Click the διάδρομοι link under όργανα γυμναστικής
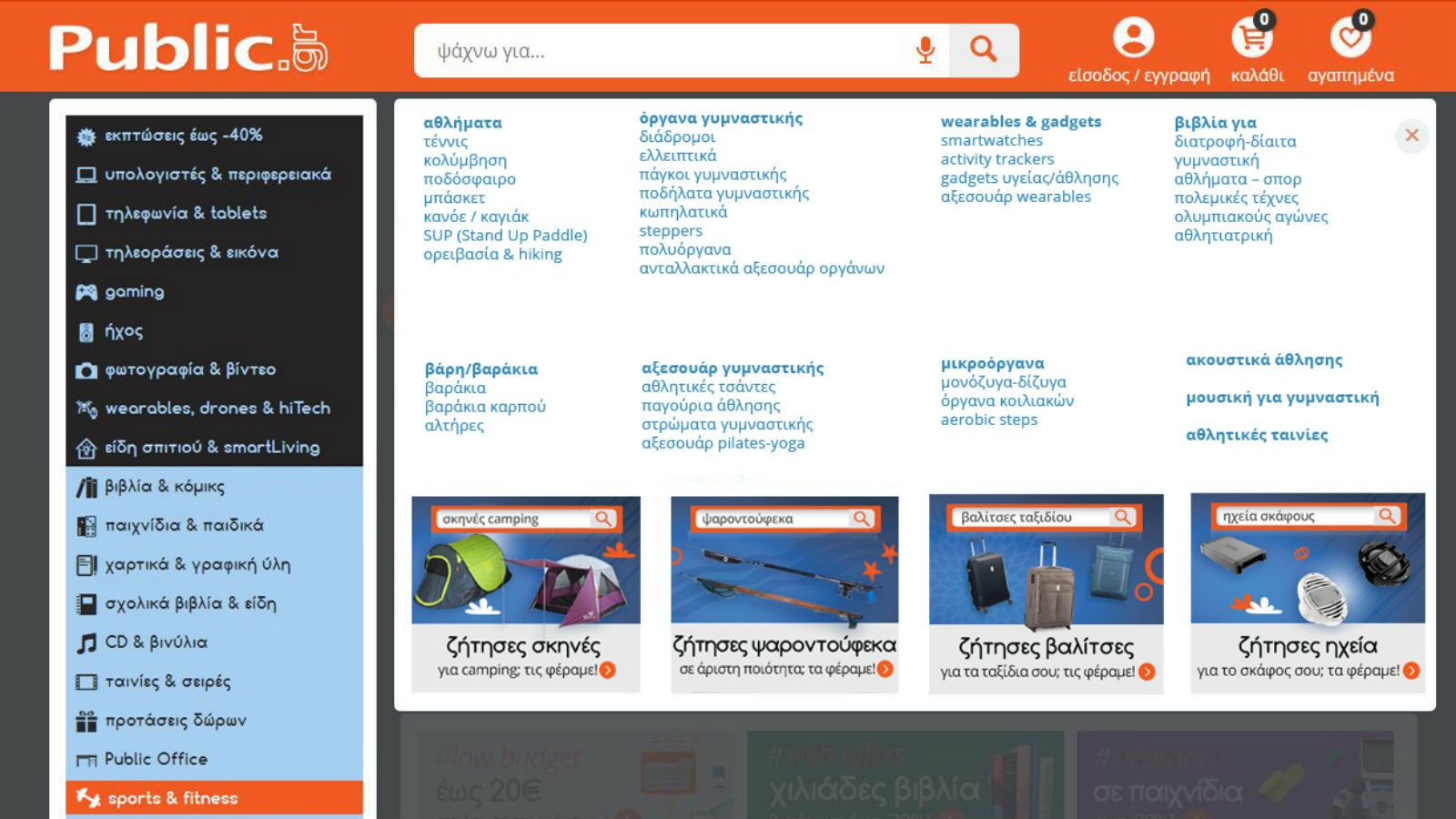 [x=677, y=136]
